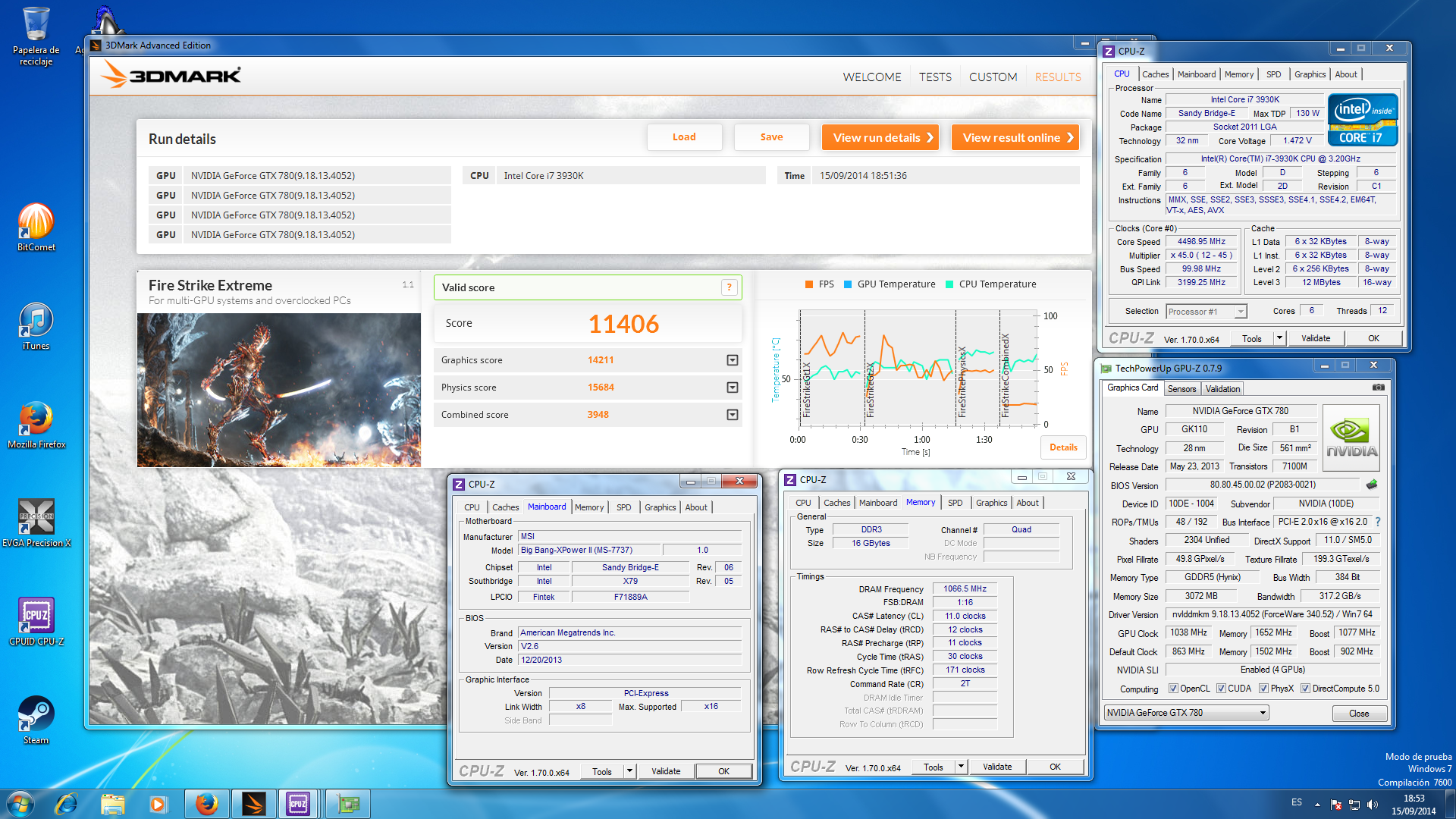Click Close button in GPU-Z
1456x819 pixels.
[1359, 714]
